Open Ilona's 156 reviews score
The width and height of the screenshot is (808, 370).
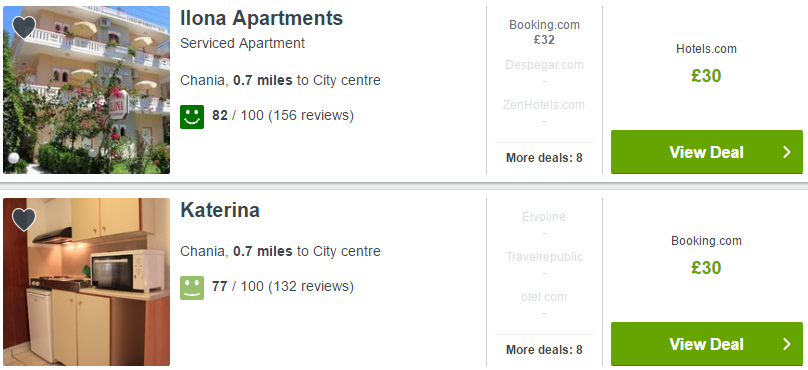[282, 115]
